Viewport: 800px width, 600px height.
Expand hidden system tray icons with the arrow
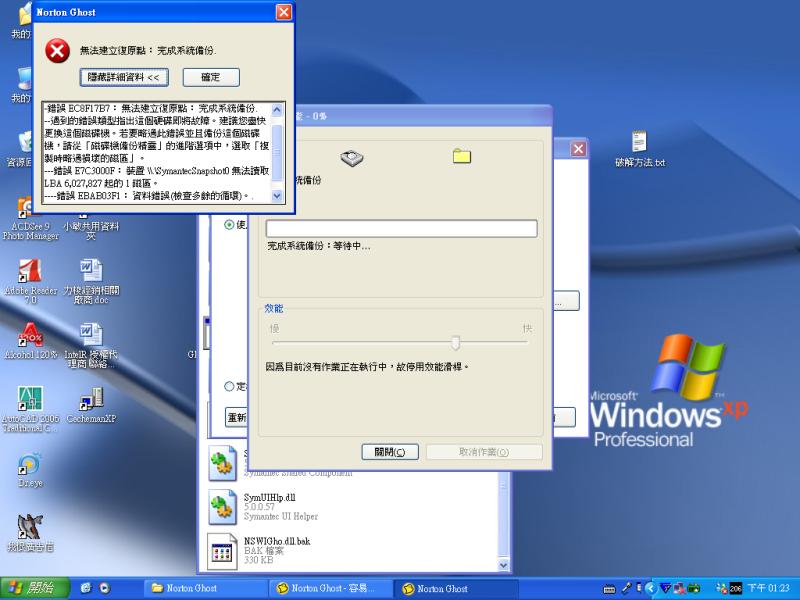click(x=651, y=588)
